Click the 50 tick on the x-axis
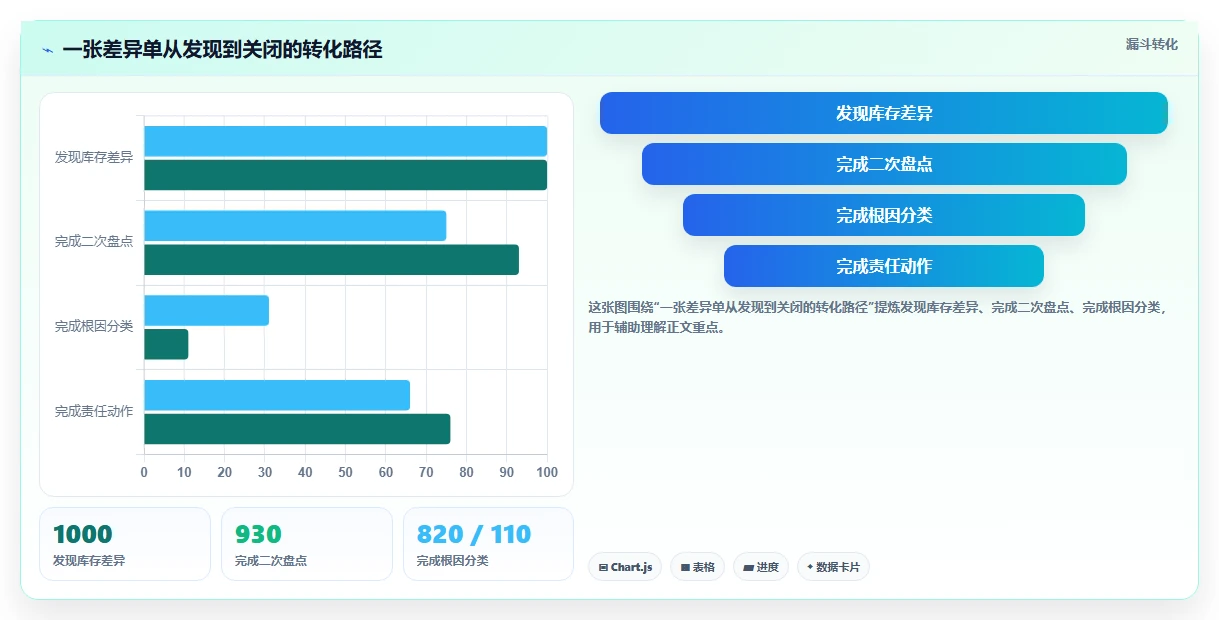 [346, 472]
